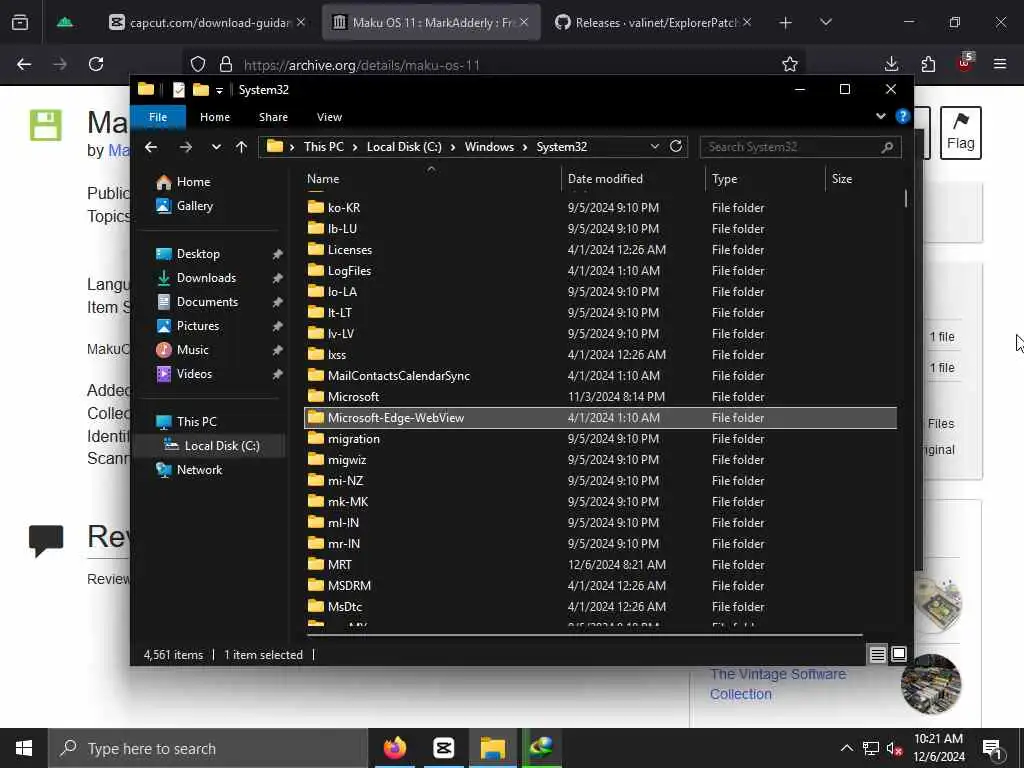Switch to capcut.com browser tab
The width and height of the screenshot is (1024, 768).
(208, 22)
